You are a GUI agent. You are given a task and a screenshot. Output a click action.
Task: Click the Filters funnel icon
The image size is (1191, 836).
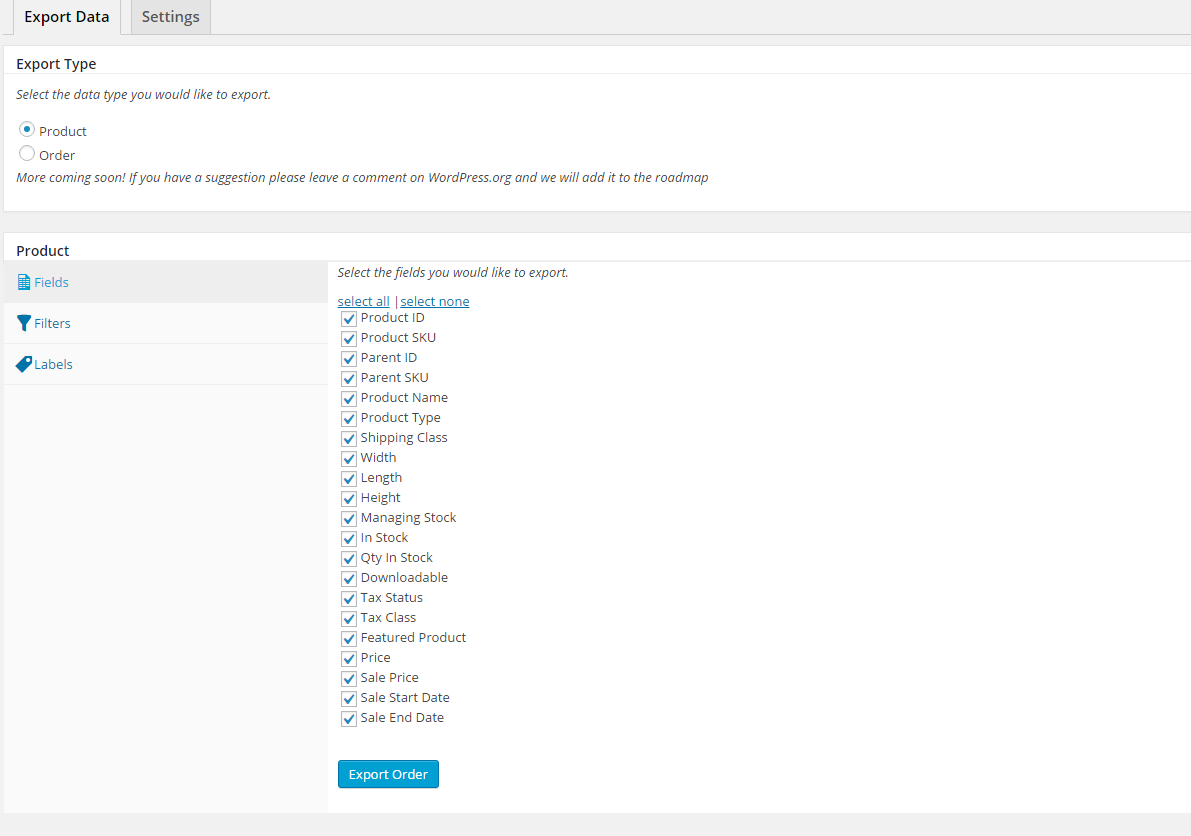pos(24,323)
